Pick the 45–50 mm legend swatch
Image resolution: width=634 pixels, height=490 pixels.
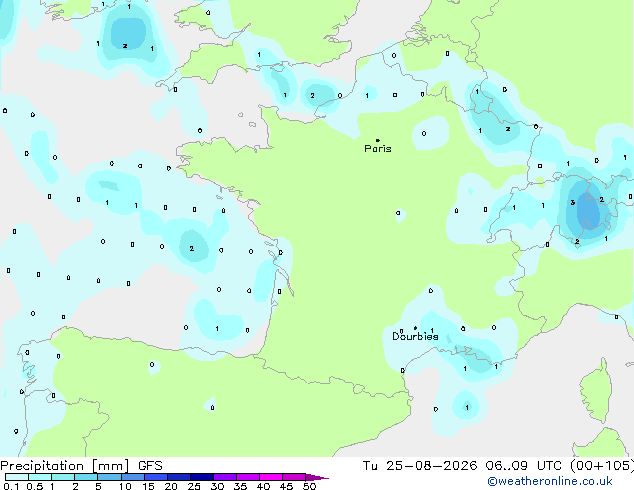[294, 477]
